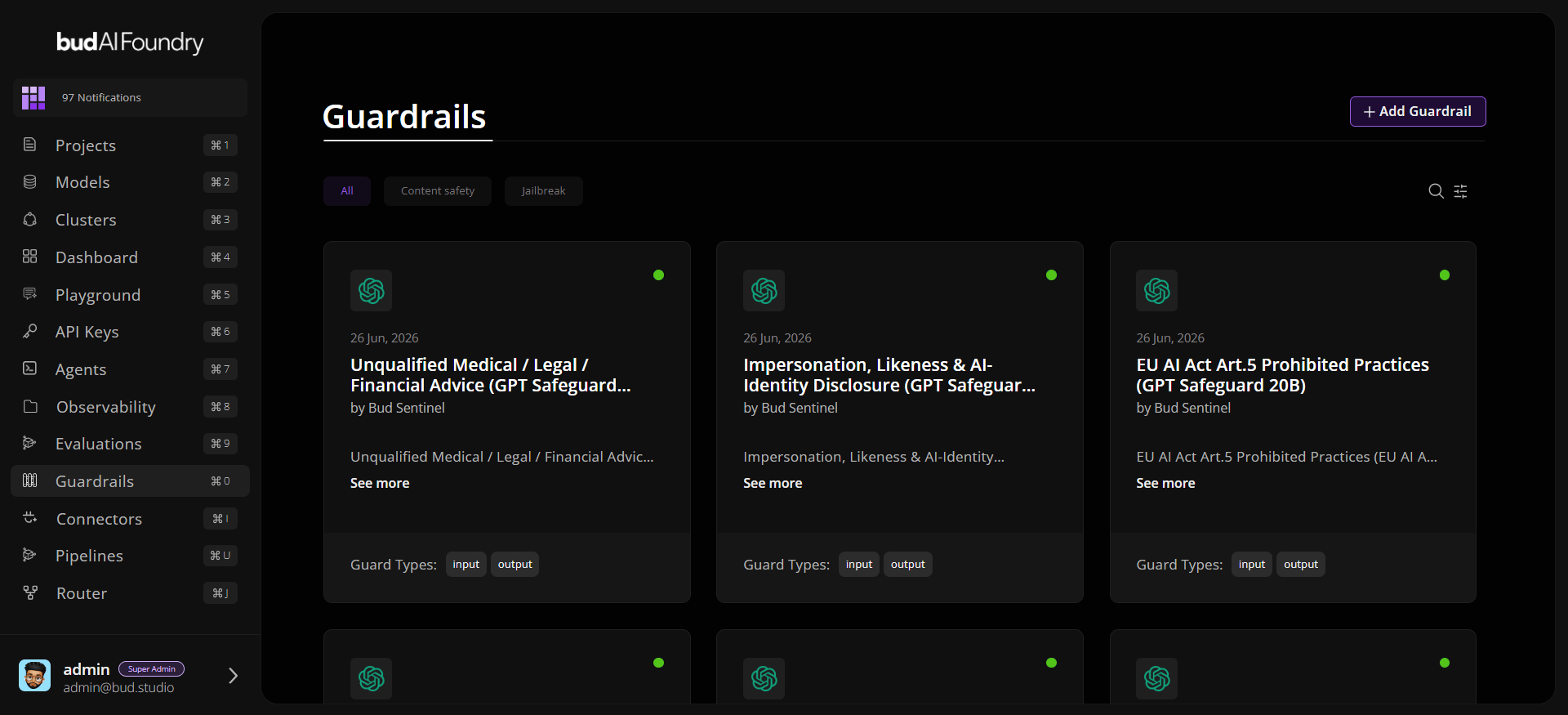Image resolution: width=1568 pixels, height=715 pixels.
Task: Click green status dot on Unqualified Medical card
Action: tap(659, 275)
